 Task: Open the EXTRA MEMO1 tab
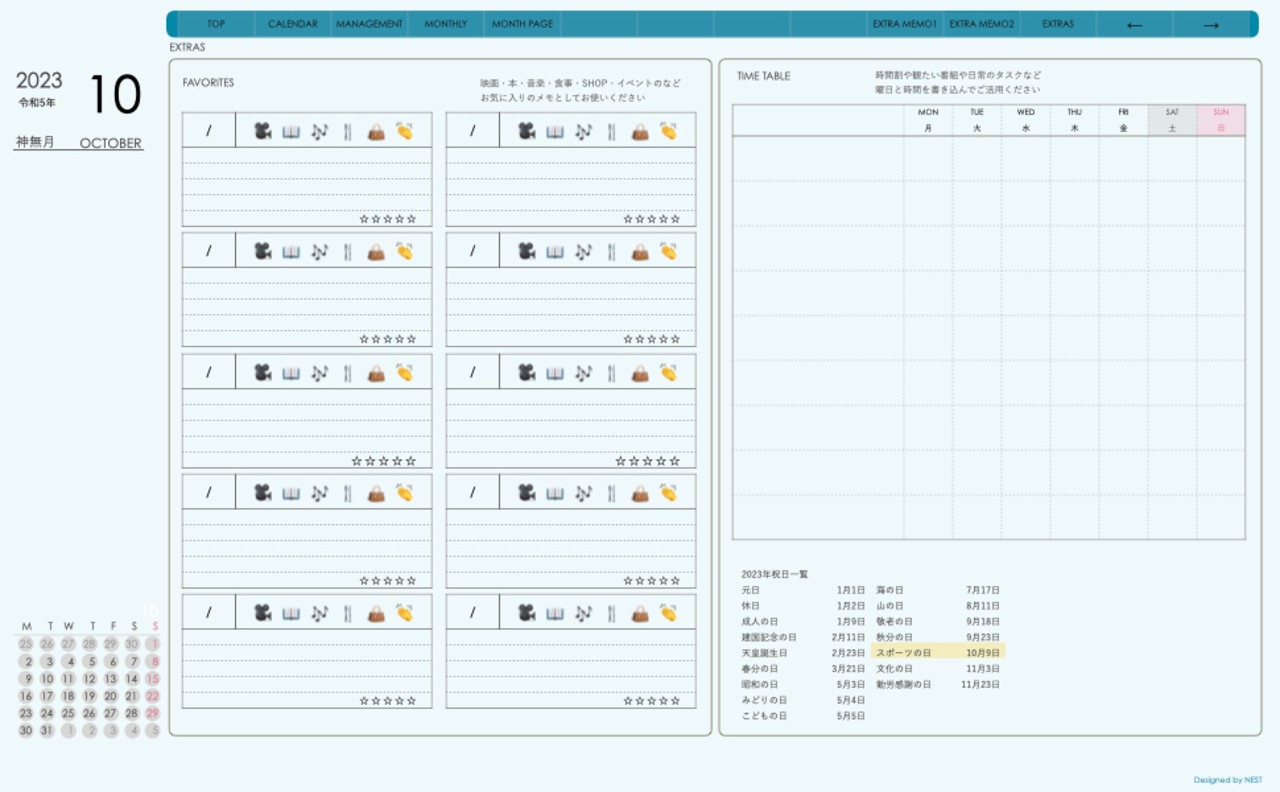click(904, 24)
